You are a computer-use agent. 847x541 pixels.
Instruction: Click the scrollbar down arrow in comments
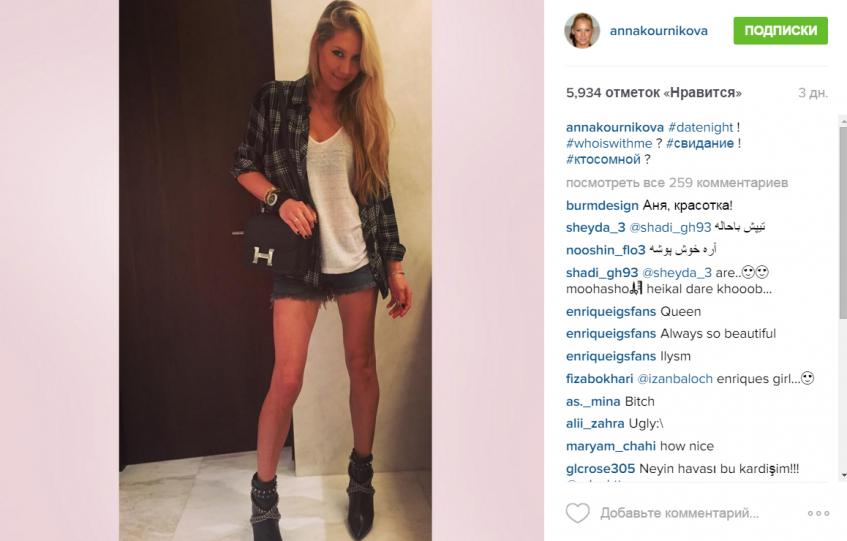[843, 476]
